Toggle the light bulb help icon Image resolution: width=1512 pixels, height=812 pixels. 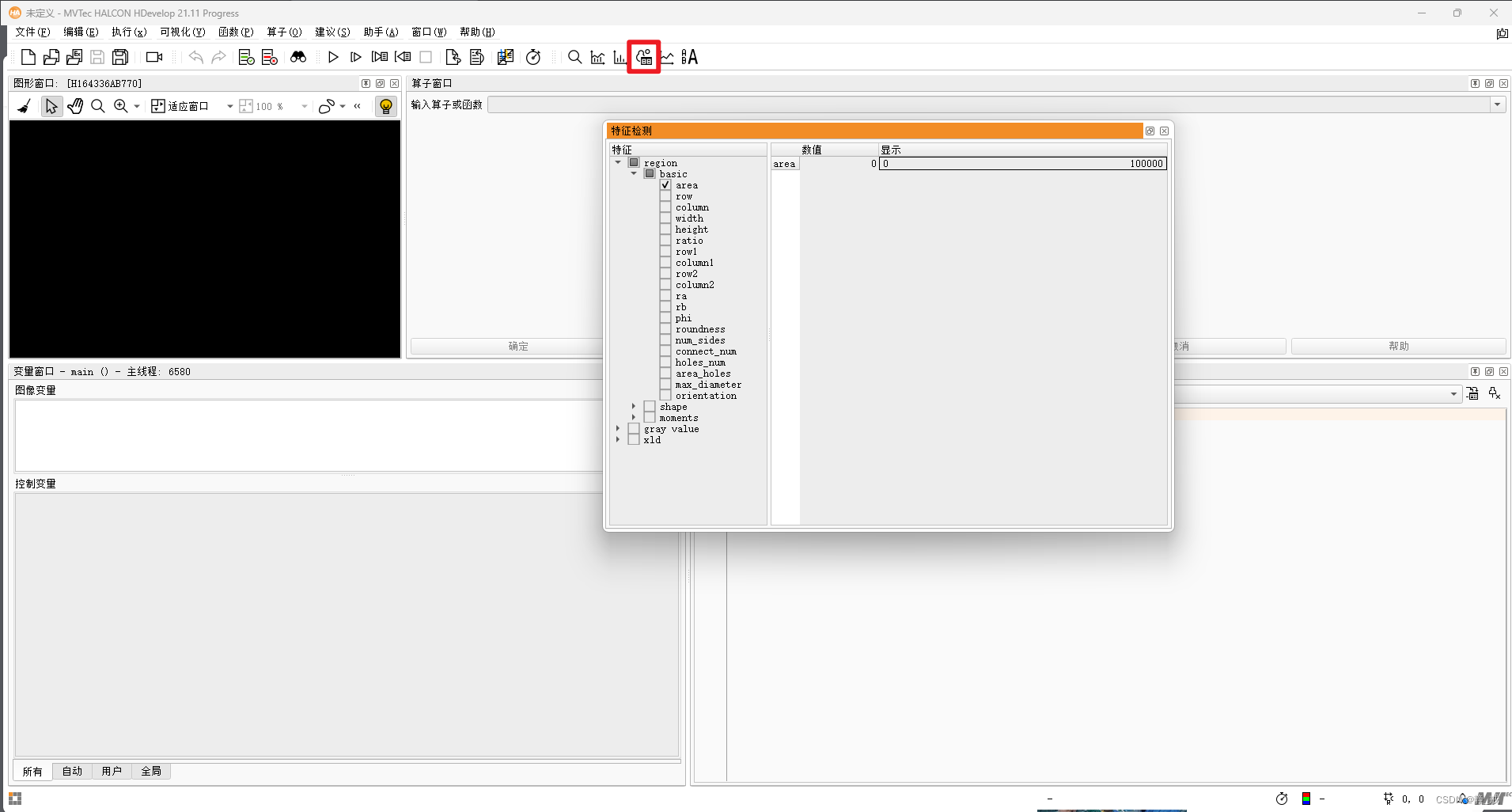click(x=385, y=105)
